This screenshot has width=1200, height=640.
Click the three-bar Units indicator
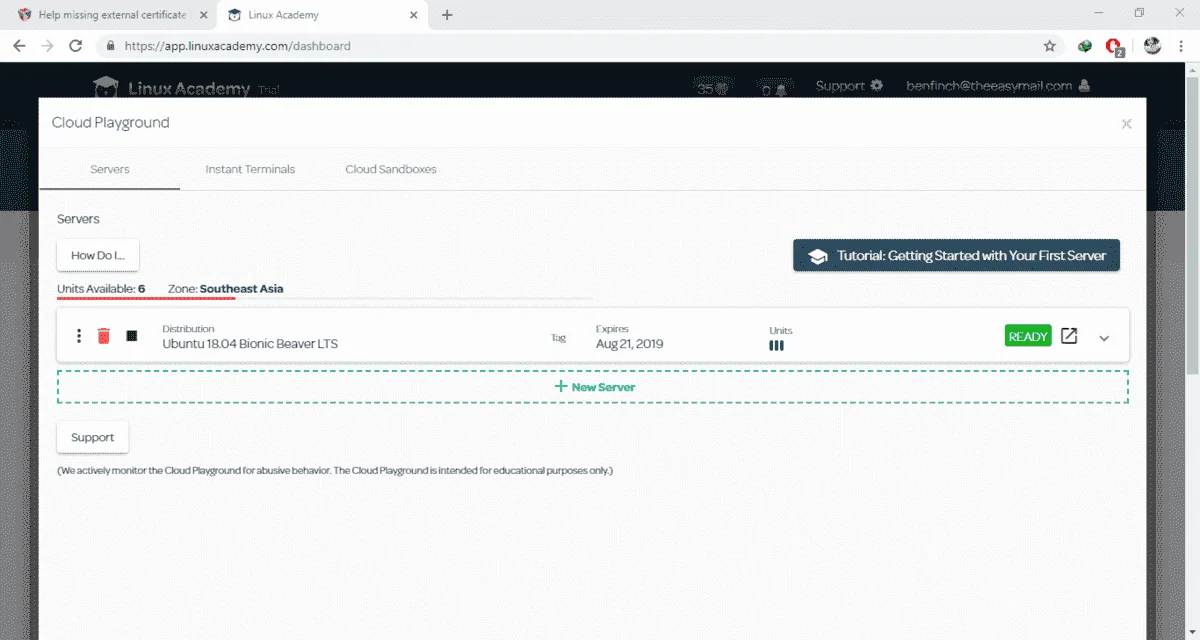pyautogui.click(x=776, y=345)
